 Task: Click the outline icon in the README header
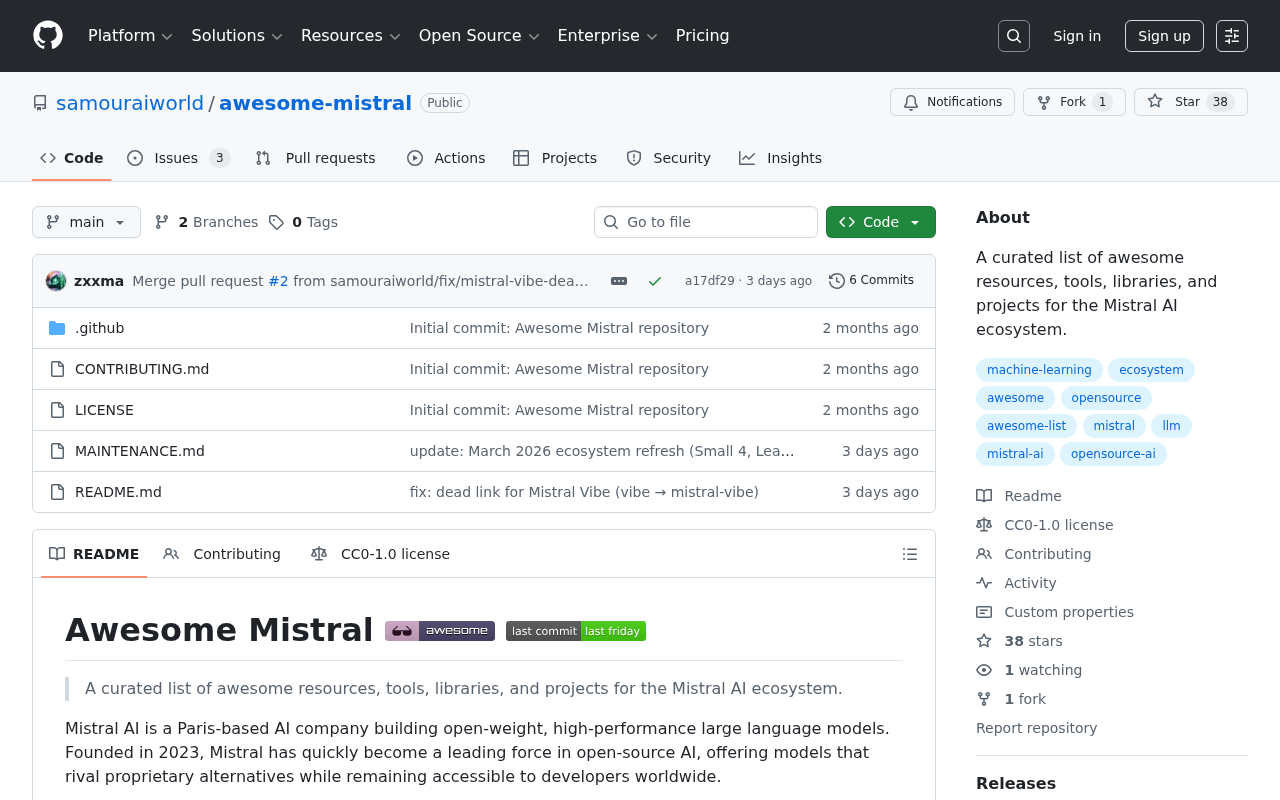point(909,553)
